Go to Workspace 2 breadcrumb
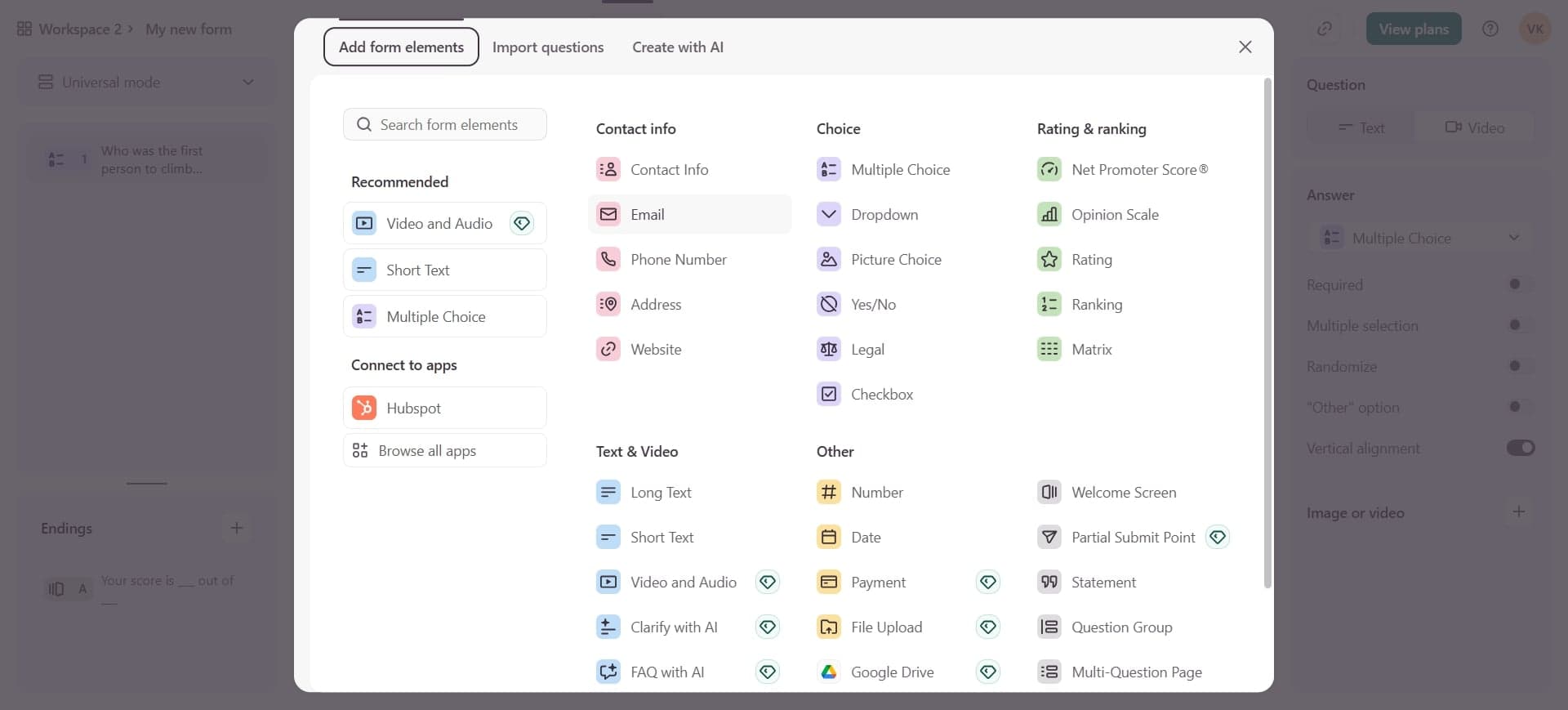 click(x=80, y=29)
